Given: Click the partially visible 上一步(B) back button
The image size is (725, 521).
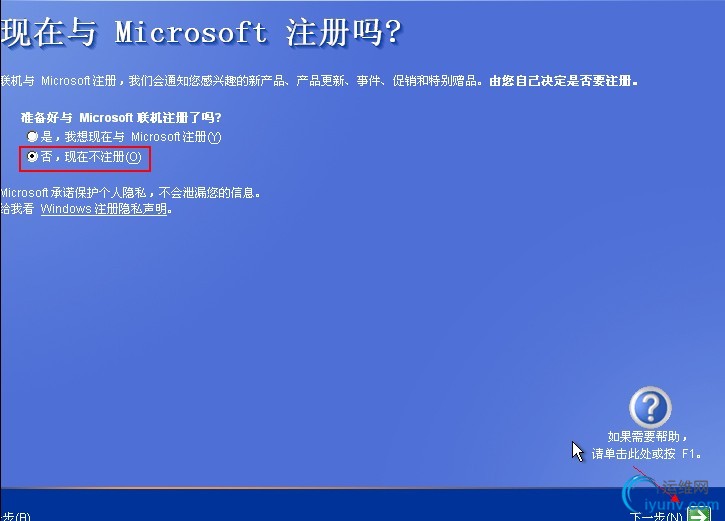Looking at the screenshot, I should pos(15,516).
